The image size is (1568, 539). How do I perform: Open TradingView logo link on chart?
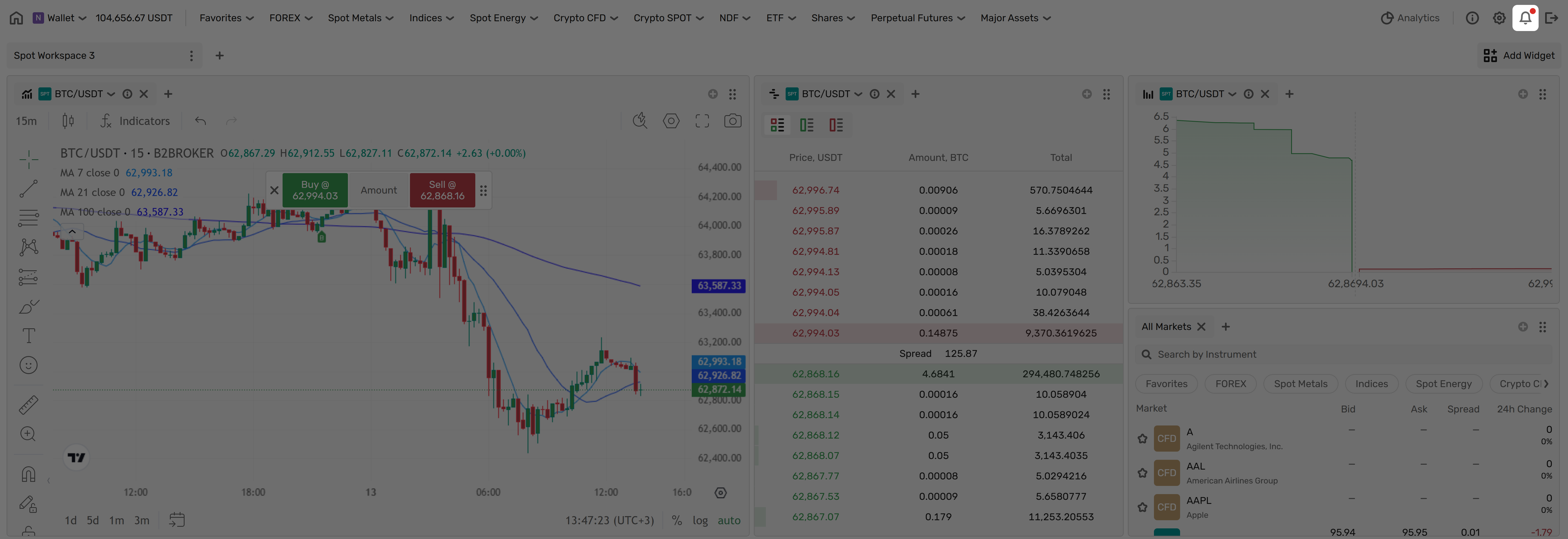[x=77, y=458]
